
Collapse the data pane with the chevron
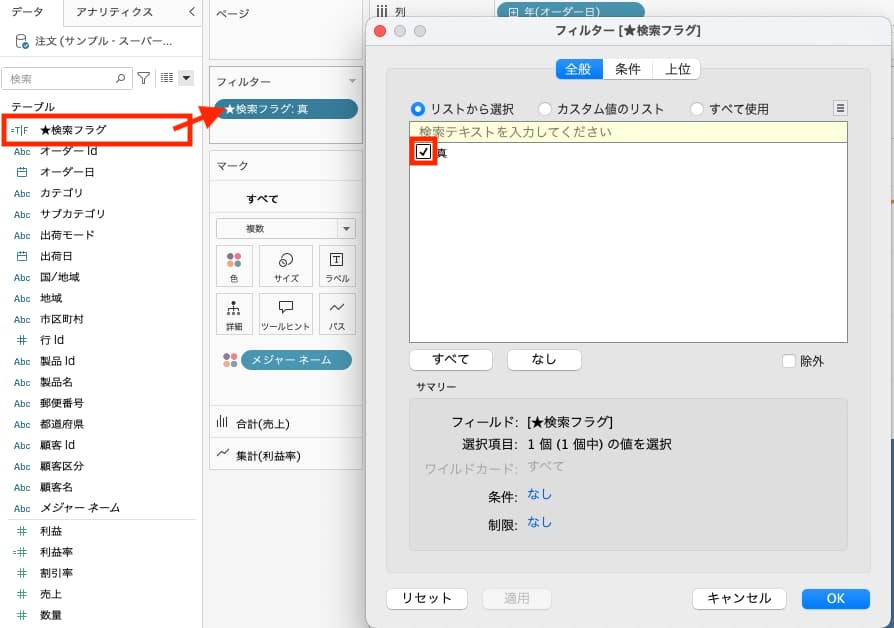[192, 12]
